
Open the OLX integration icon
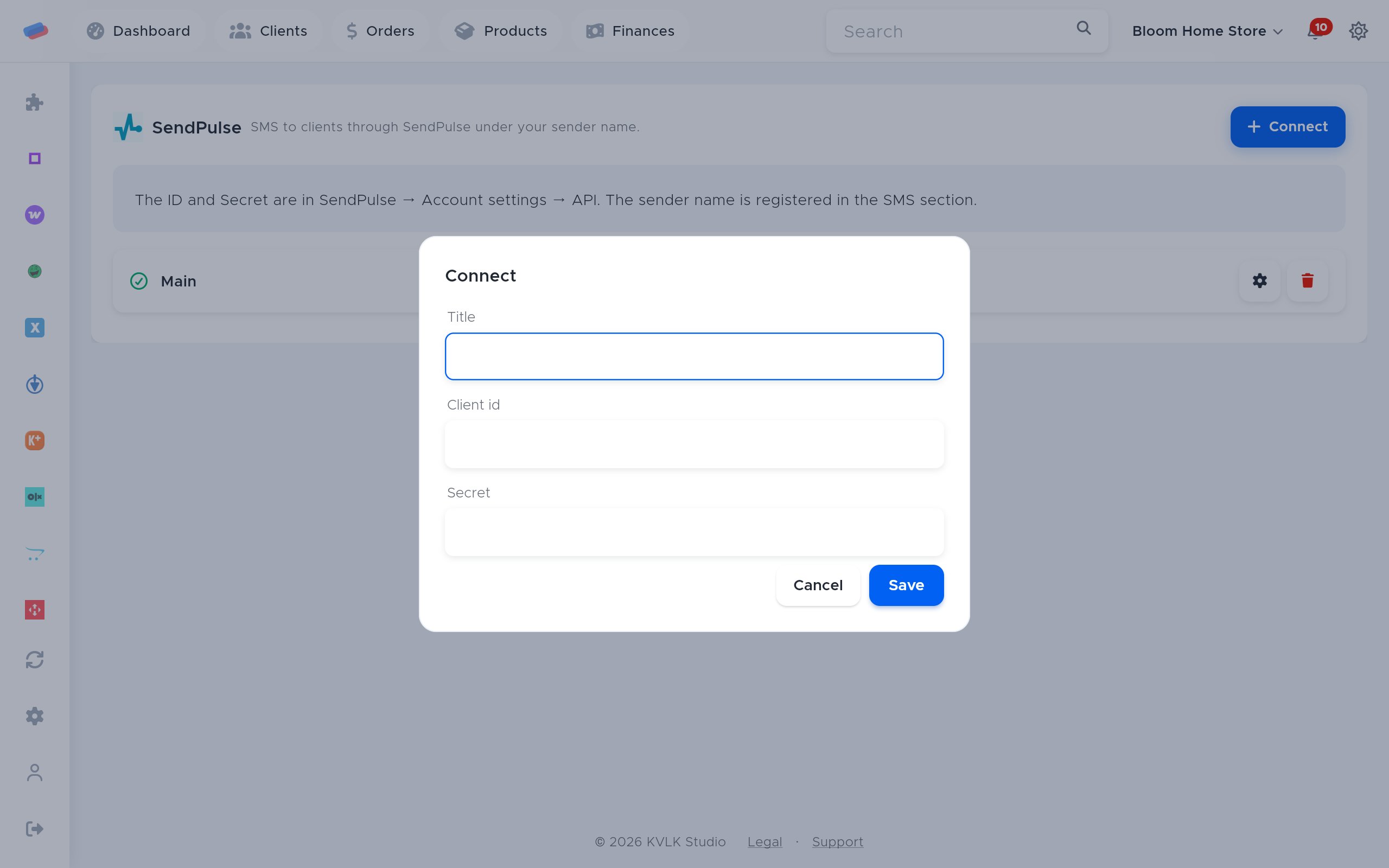click(34, 496)
